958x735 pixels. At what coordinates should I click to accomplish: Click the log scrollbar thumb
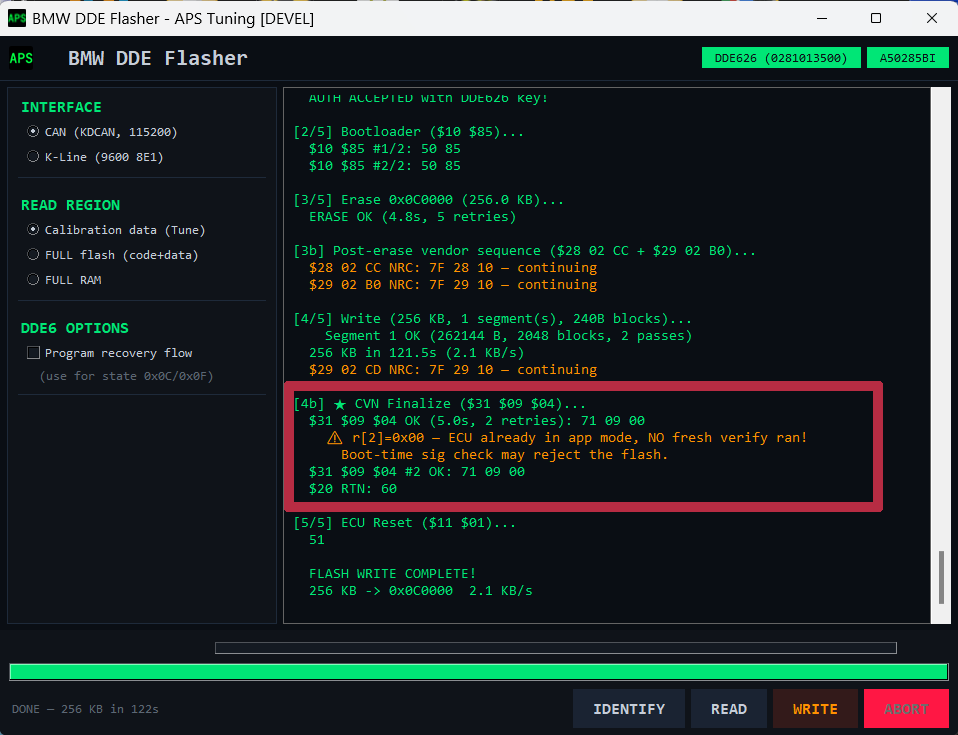tap(941, 577)
